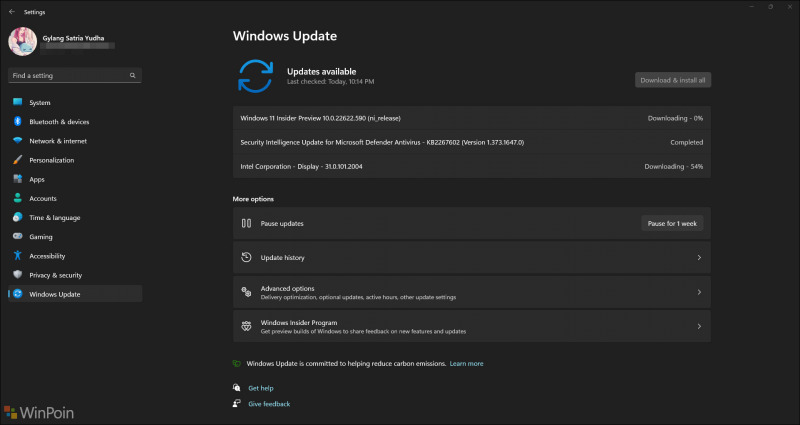800x425 pixels.
Task: Click the Update history clock icon
Action: (x=246, y=257)
